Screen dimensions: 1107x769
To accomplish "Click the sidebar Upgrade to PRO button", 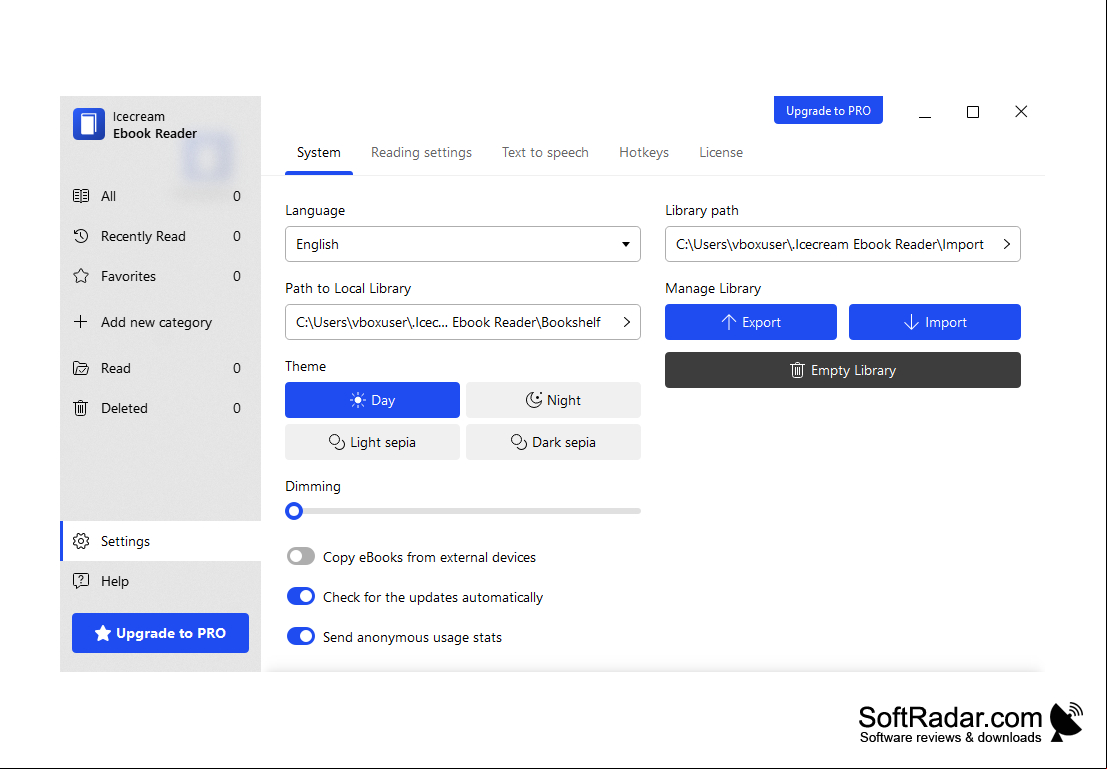I will pos(160,633).
